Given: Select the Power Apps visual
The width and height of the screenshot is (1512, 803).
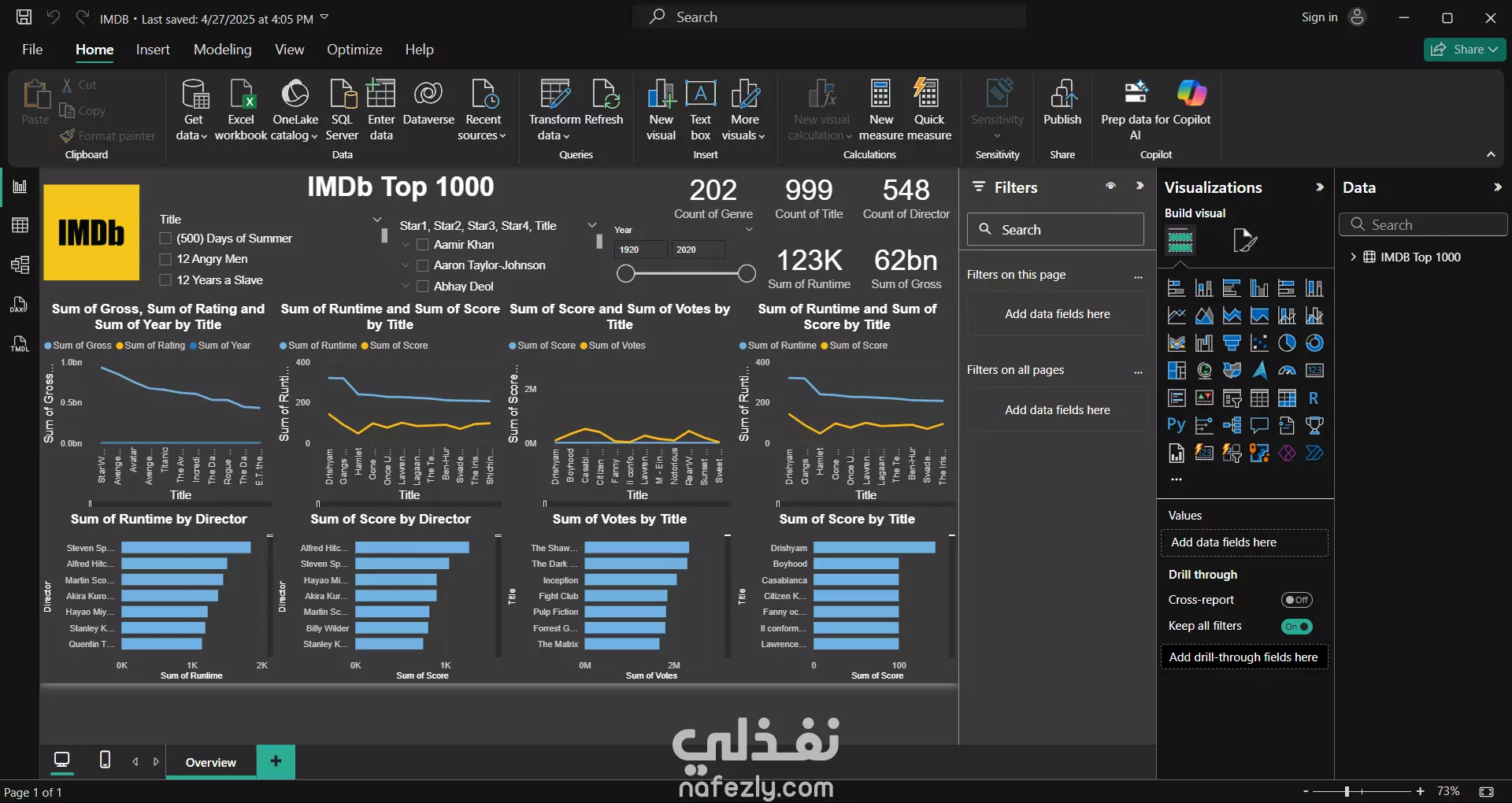Looking at the screenshot, I should (x=1287, y=453).
